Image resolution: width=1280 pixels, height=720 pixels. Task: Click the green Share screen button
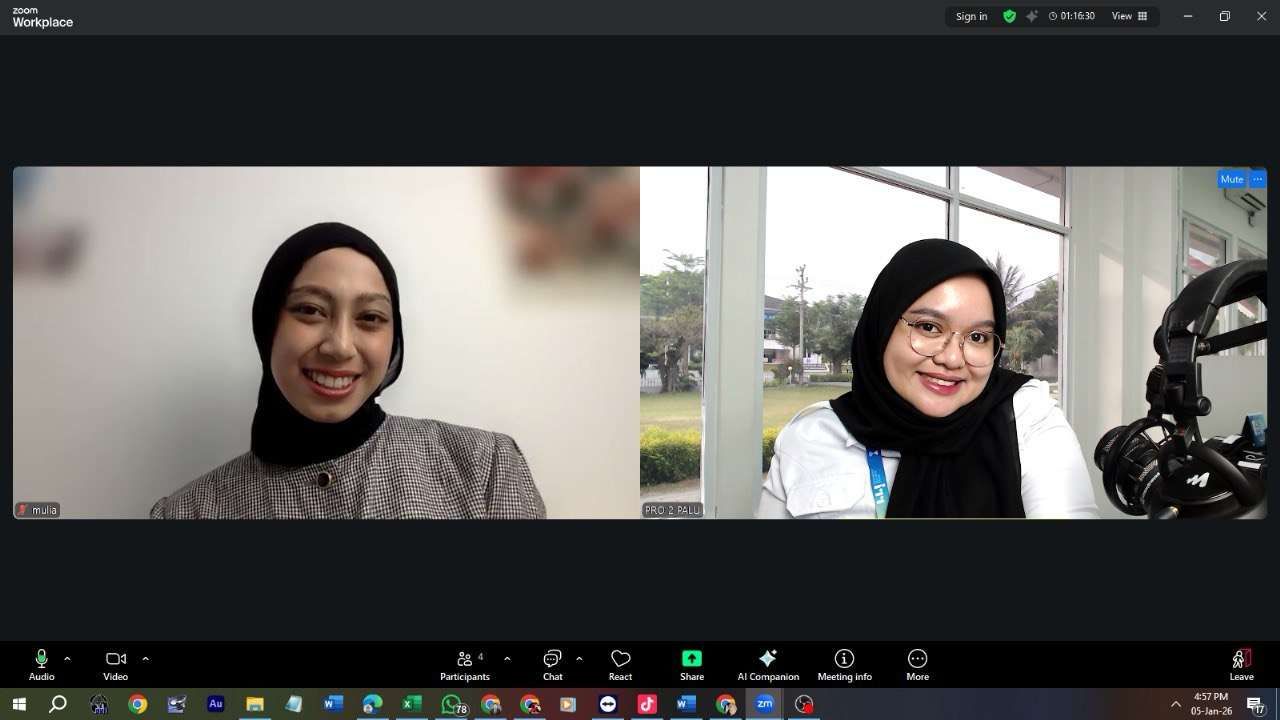[x=691, y=664]
